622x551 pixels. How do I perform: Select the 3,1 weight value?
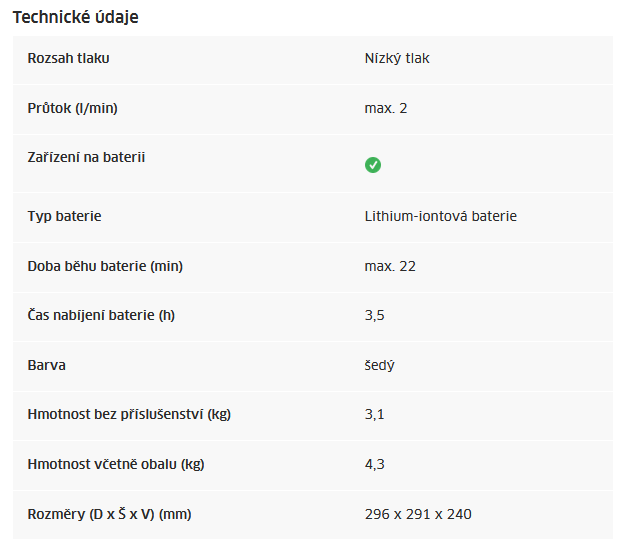pos(374,415)
